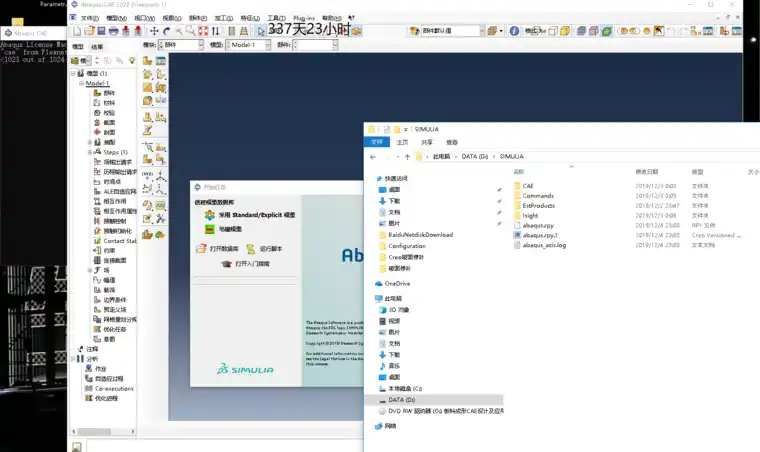Click the Create Standard/Explicit model icon
760x452 pixels.
(x=209, y=215)
